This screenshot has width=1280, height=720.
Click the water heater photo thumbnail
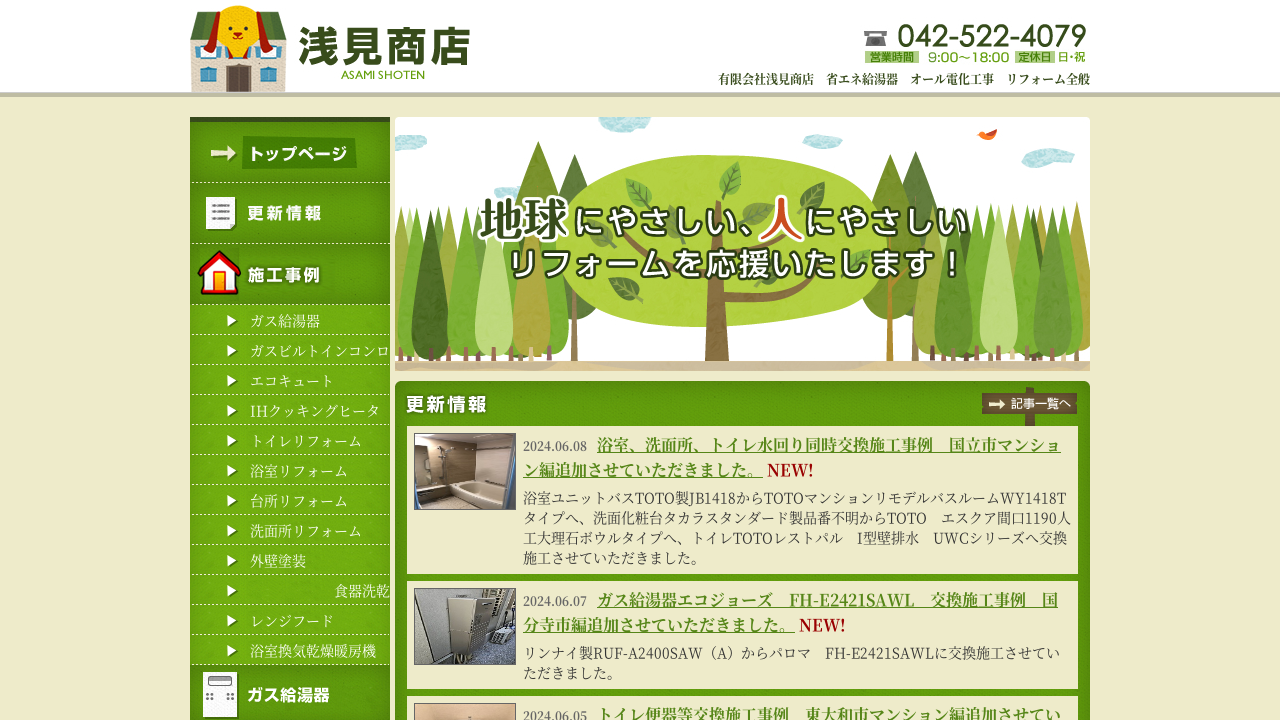[x=465, y=626]
